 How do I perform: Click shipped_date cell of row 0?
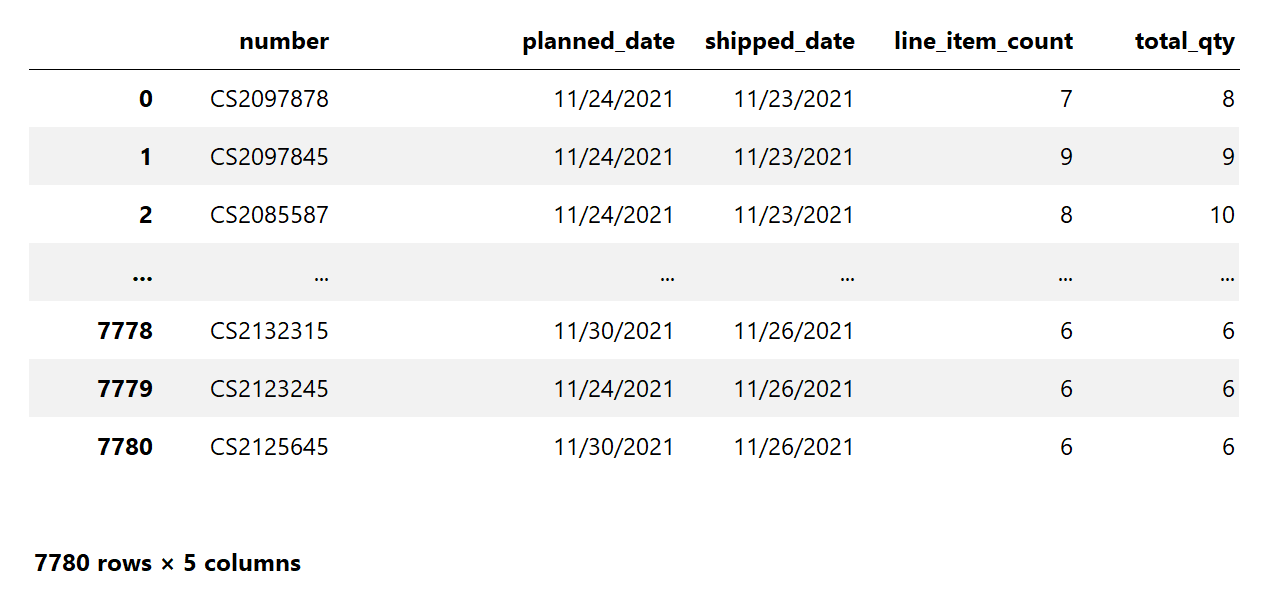coord(794,99)
